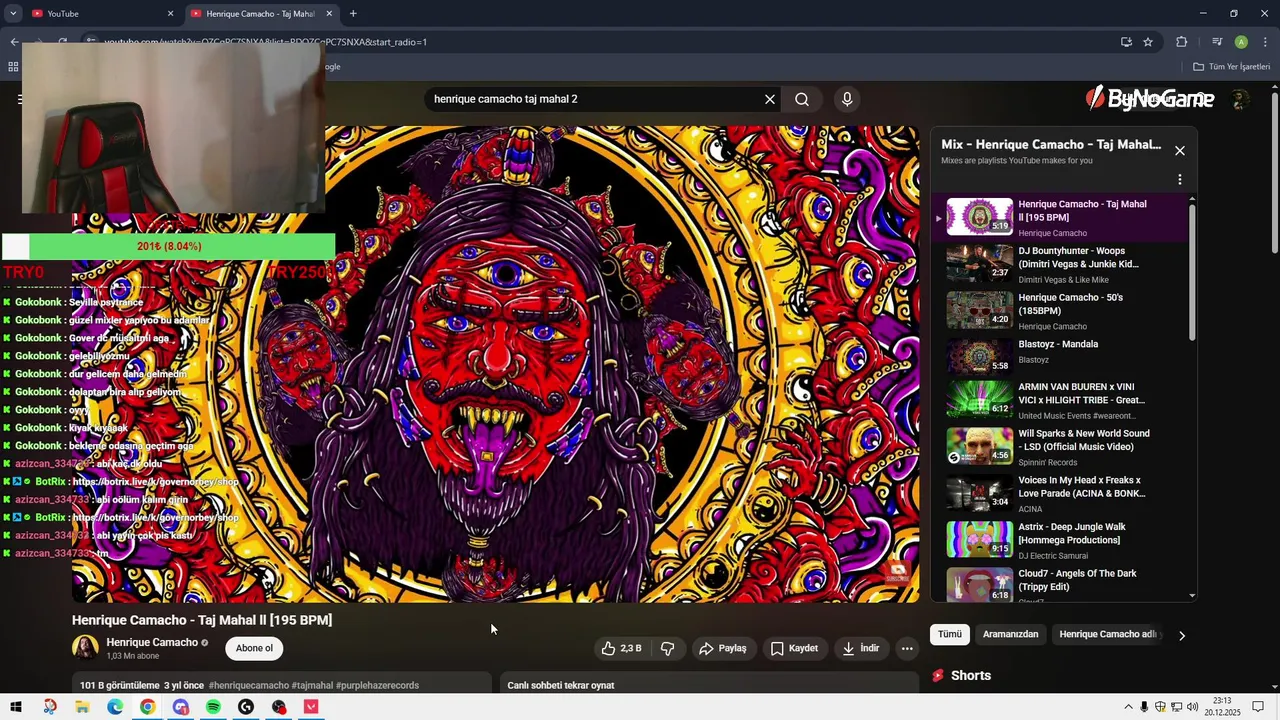Switch to the YouTube browser tab
This screenshot has height=720, width=1280.
coord(98,14)
